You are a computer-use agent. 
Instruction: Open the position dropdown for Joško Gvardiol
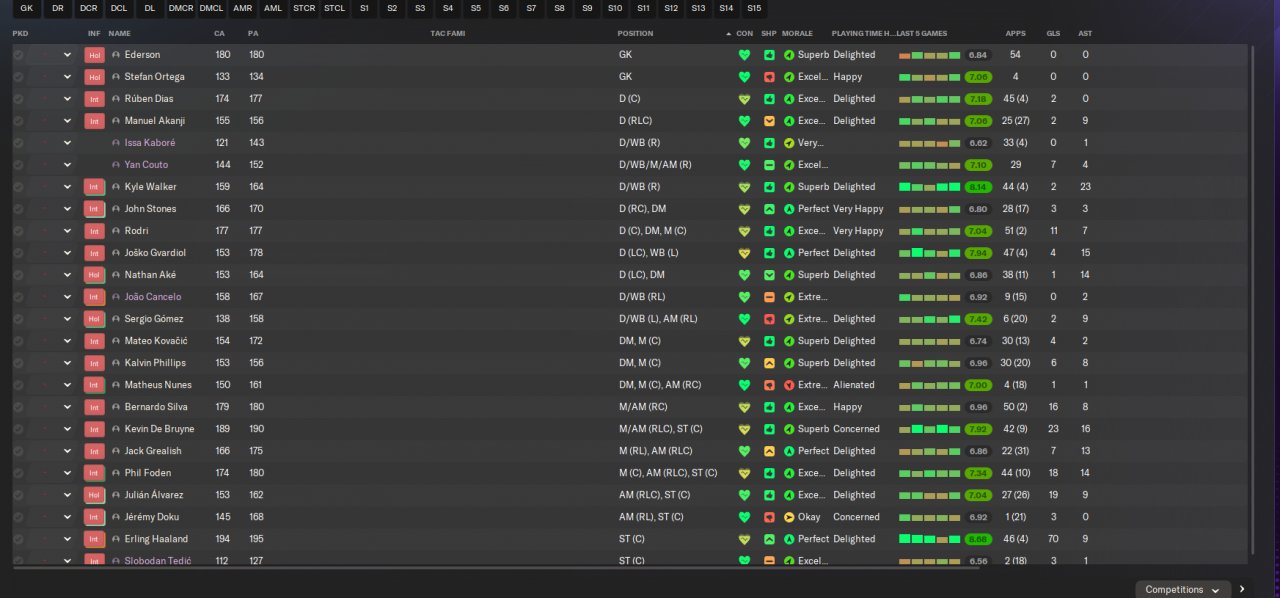[68, 253]
